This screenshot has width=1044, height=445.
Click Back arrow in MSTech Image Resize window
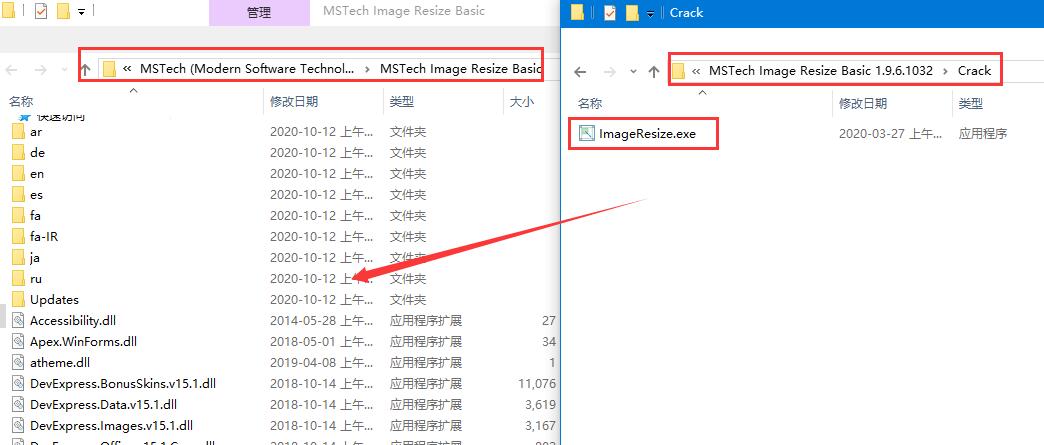(12, 70)
